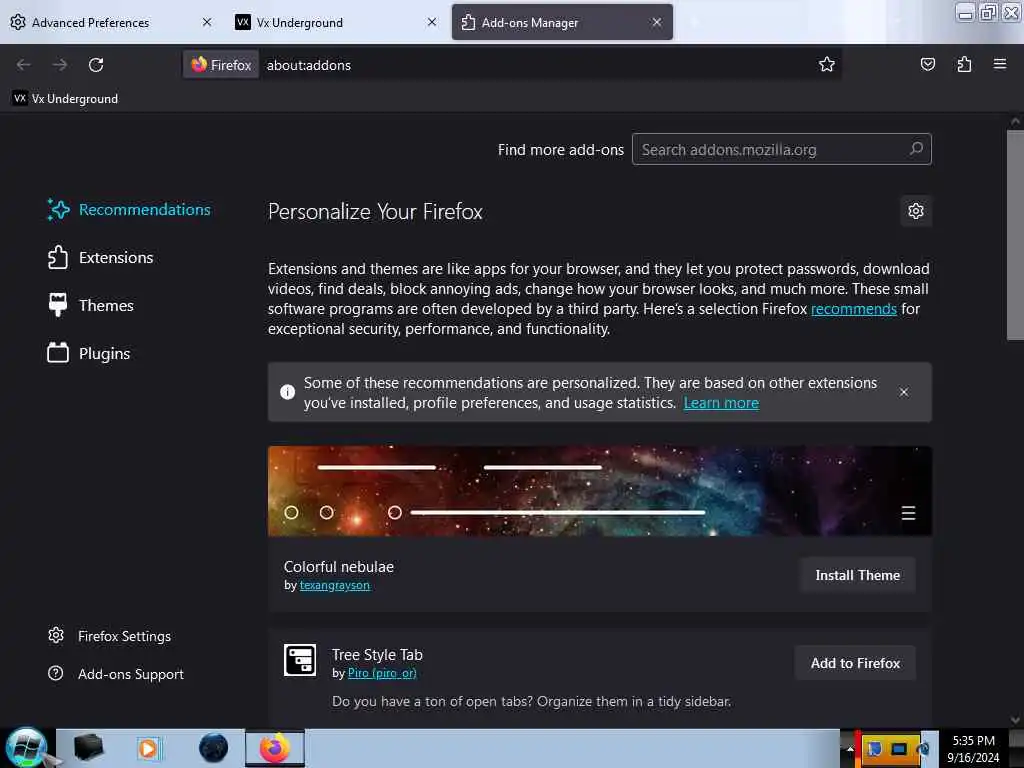Open the Learn more link
Viewport: 1024px width, 768px height.
coord(721,403)
